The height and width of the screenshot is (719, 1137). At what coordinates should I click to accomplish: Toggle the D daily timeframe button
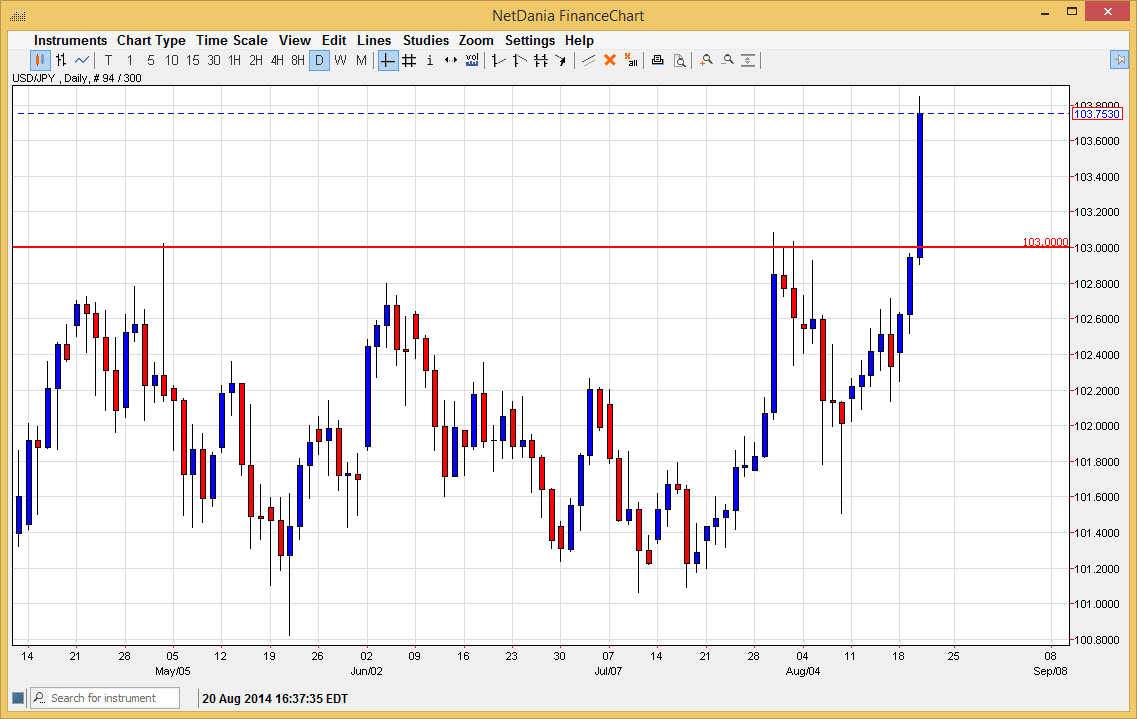(x=319, y=60)
